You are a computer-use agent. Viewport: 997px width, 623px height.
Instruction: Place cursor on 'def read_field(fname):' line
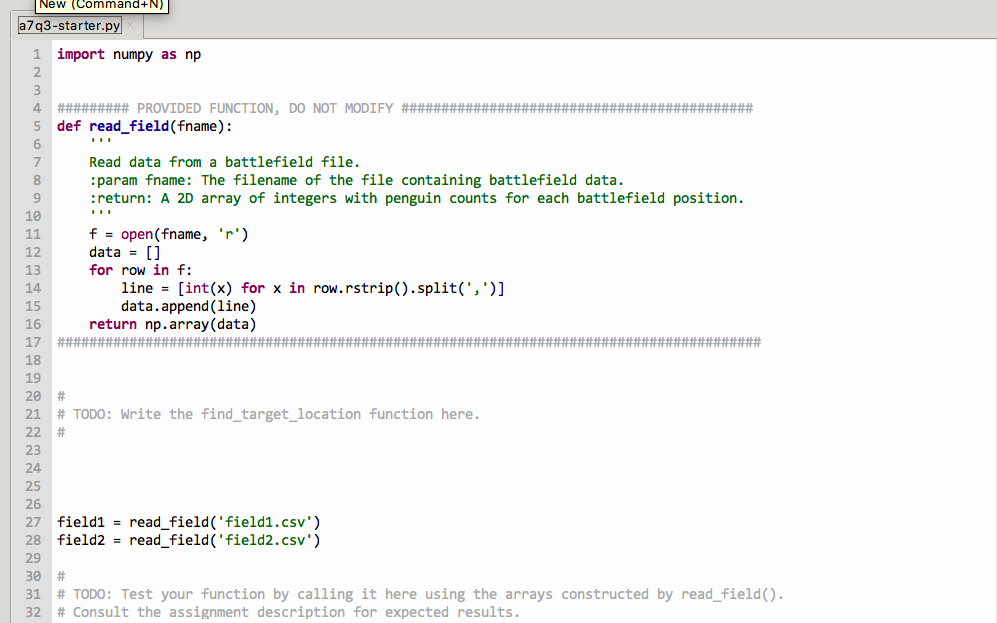pyautogui.click(x=151, y=126)
